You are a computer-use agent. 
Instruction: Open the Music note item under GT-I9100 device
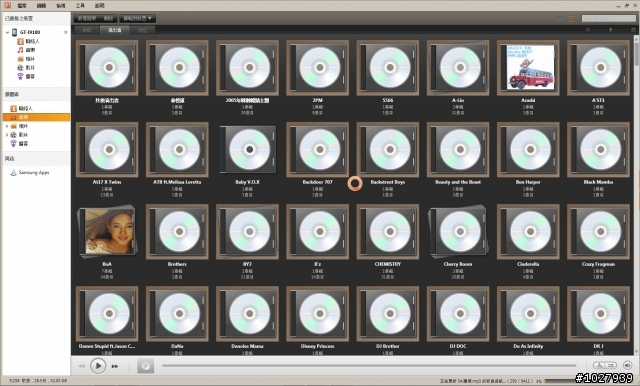pos(26,50)
